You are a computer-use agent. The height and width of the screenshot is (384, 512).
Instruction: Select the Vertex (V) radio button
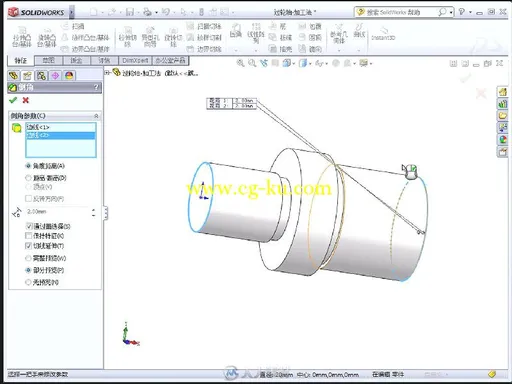click(x=28, y=187)
